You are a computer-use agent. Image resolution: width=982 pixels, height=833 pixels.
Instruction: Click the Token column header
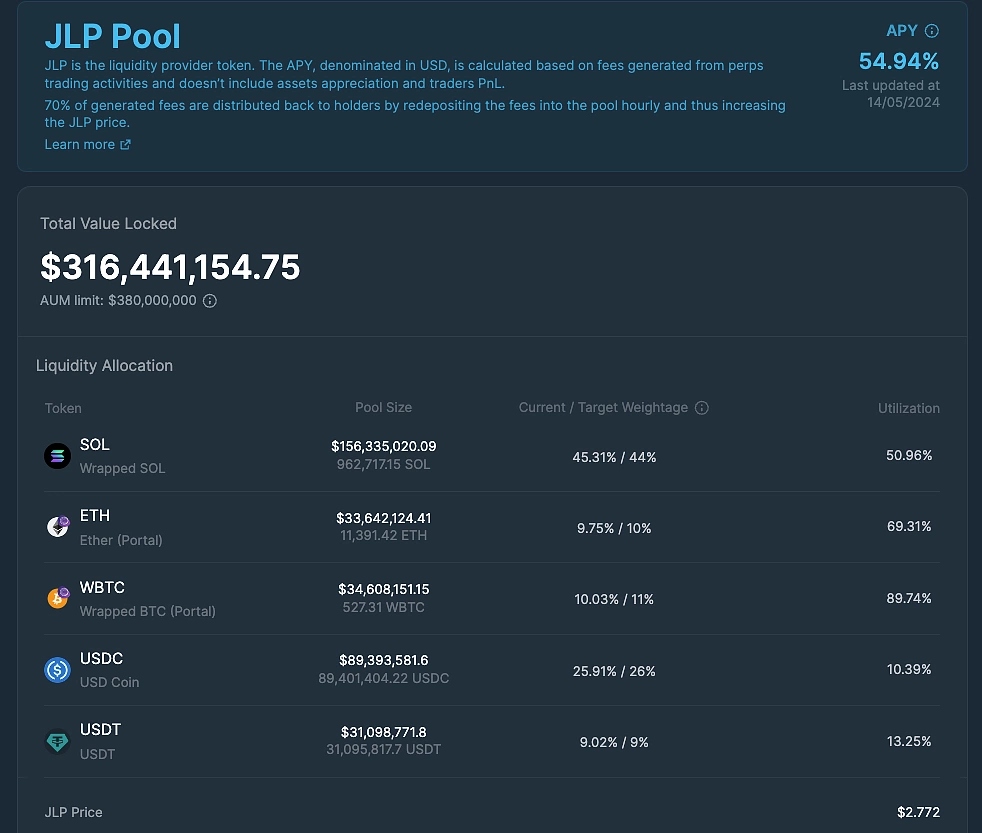coord(63,408)
